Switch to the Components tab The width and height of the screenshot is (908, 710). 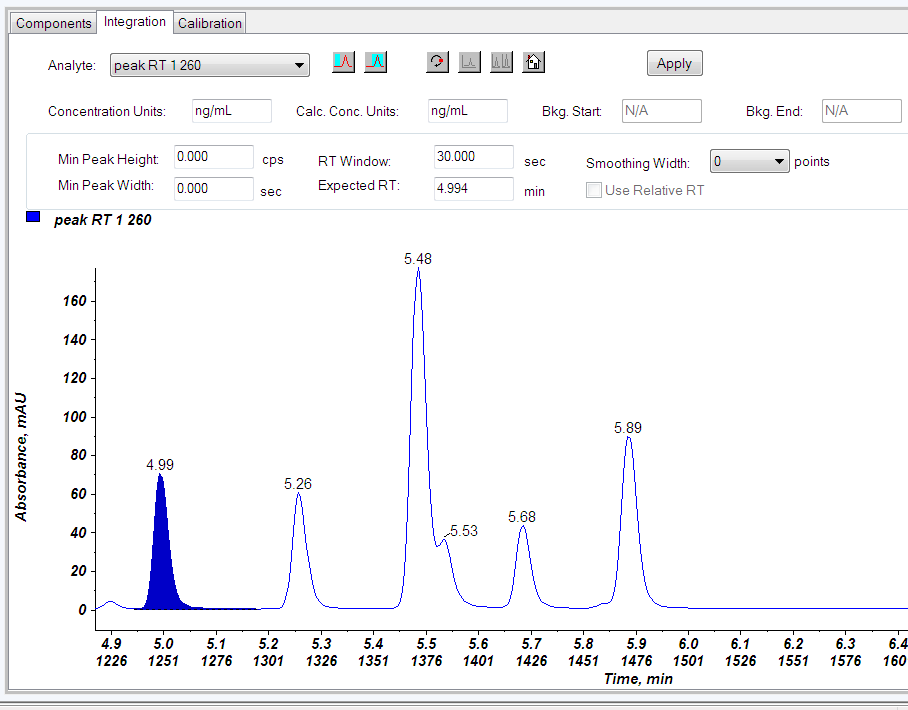pos(54,23)
